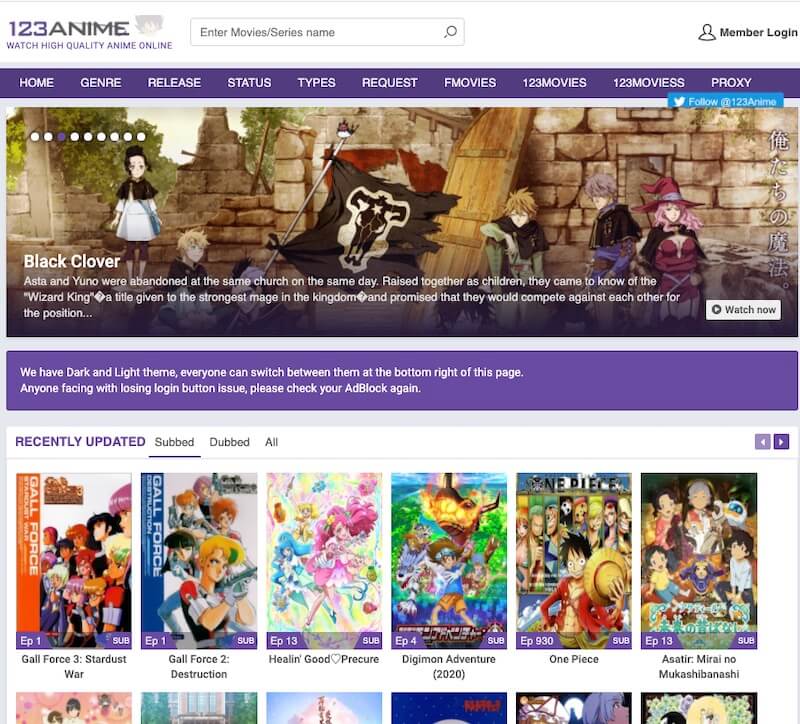Click the Black Clover banner title
800x724 pixels.
[72, 261]
